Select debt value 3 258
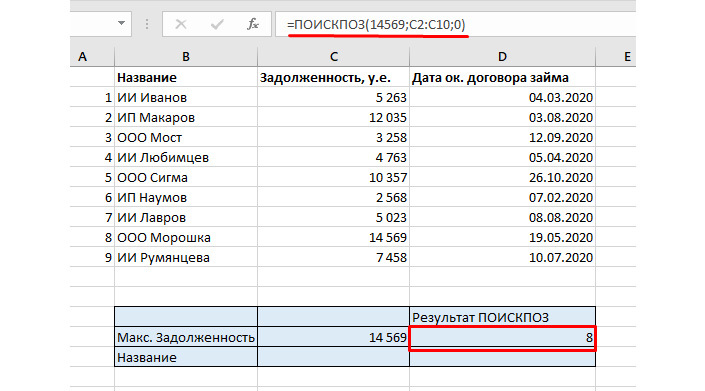This screenshot has height=391, width=705. point(334,137)
